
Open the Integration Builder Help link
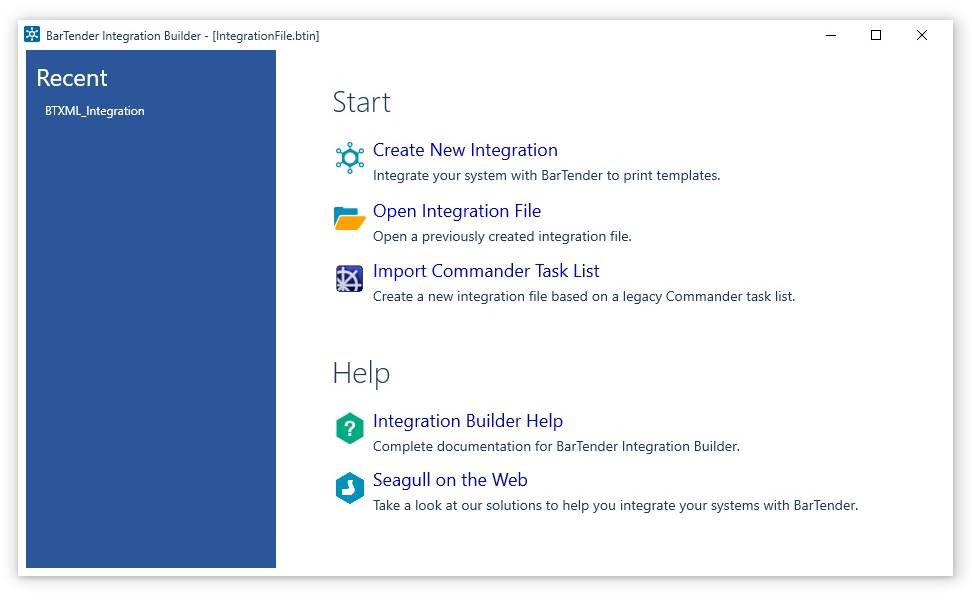[x=468, y=421]
